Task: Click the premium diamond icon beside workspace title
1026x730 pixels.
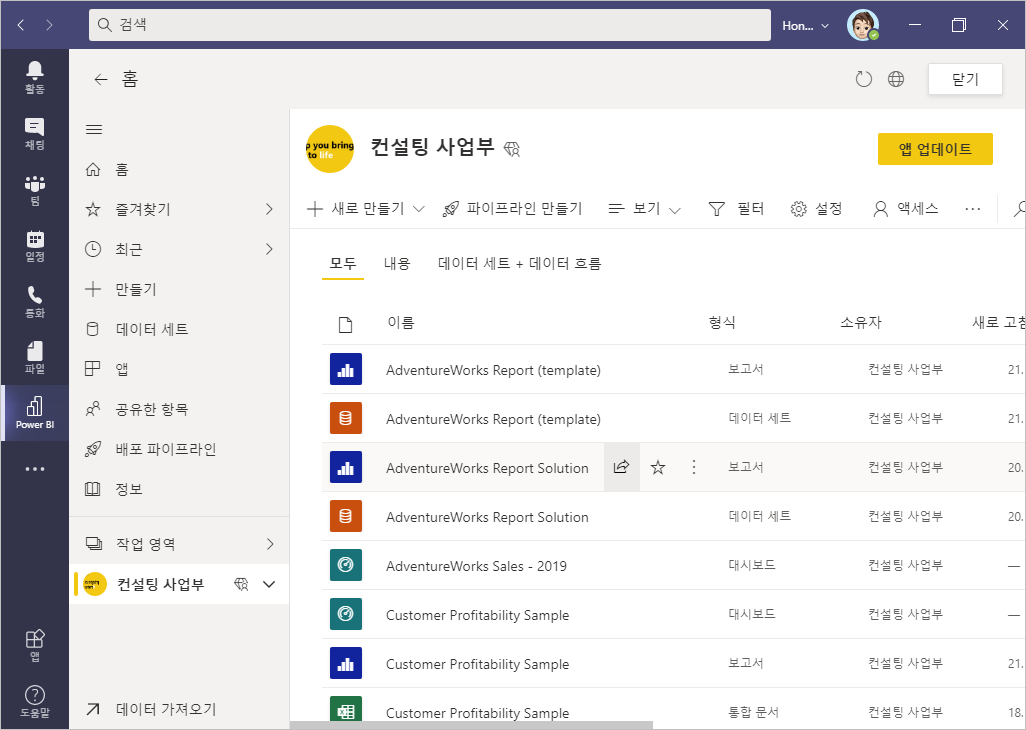Action: pyautogui.click(x=512, y=150)
